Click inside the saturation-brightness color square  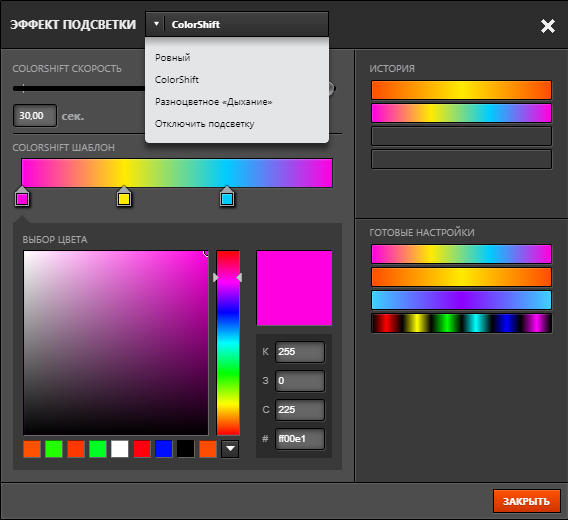coord(116,342)
